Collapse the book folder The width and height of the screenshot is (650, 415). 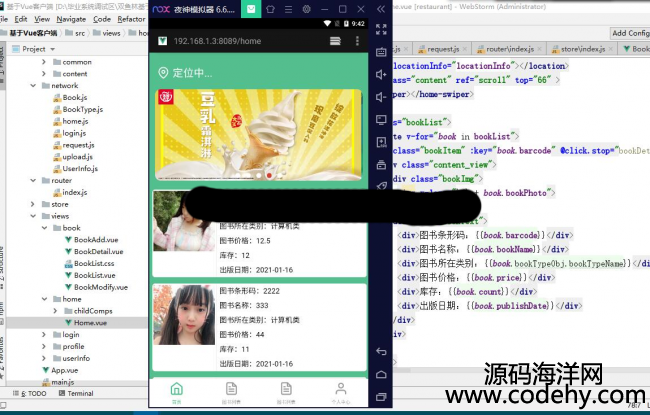tap(44, 228)
